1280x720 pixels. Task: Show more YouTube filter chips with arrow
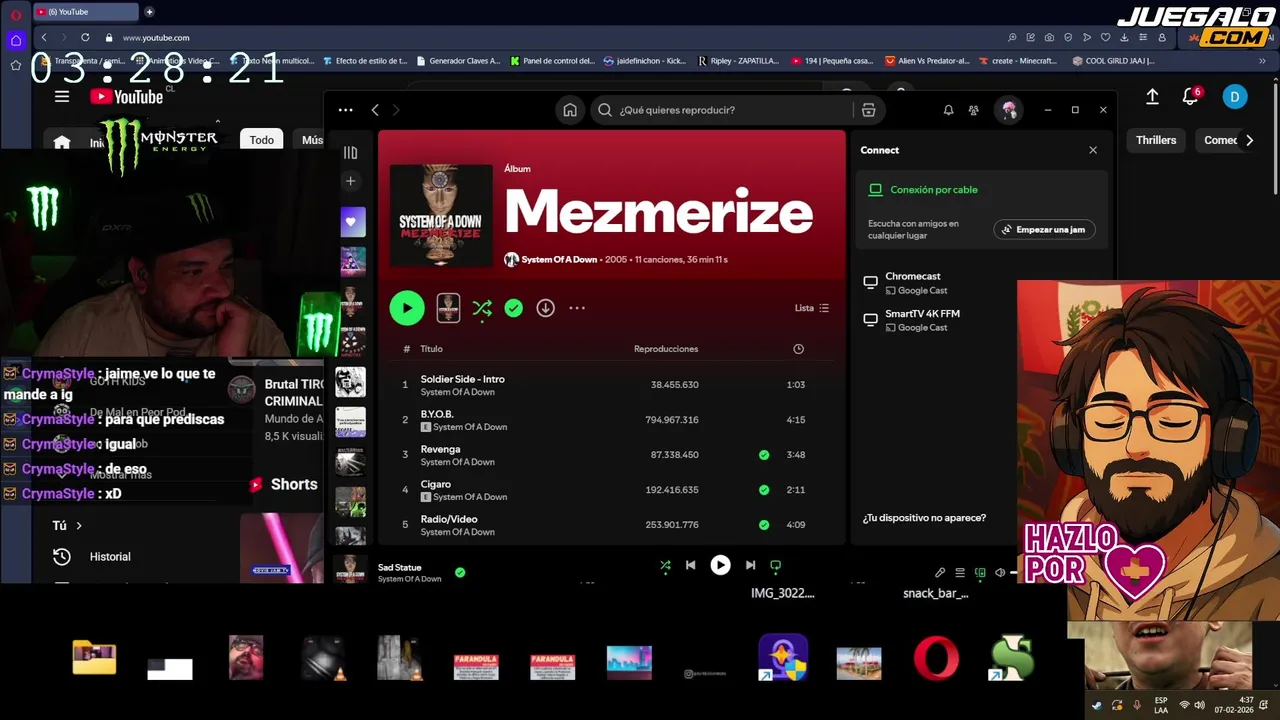[x=1249, y=140]
